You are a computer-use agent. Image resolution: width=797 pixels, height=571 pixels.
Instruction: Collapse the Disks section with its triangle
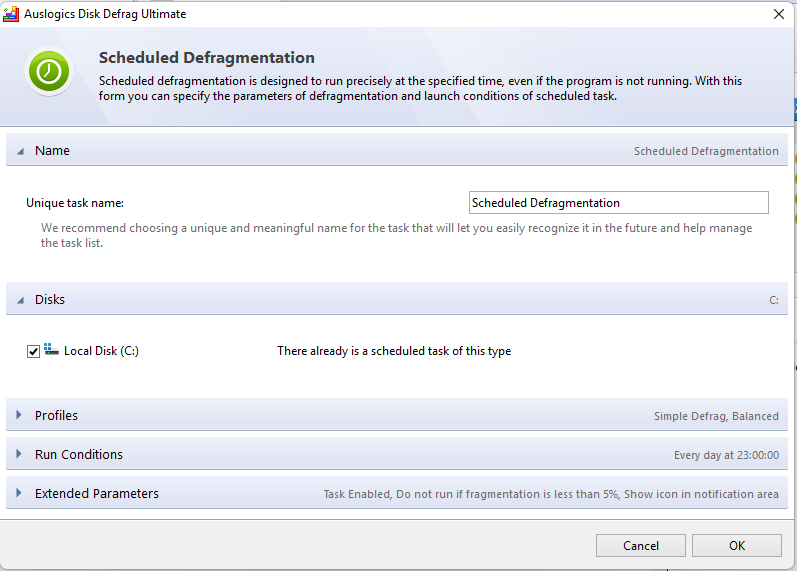tap(19, 300)
